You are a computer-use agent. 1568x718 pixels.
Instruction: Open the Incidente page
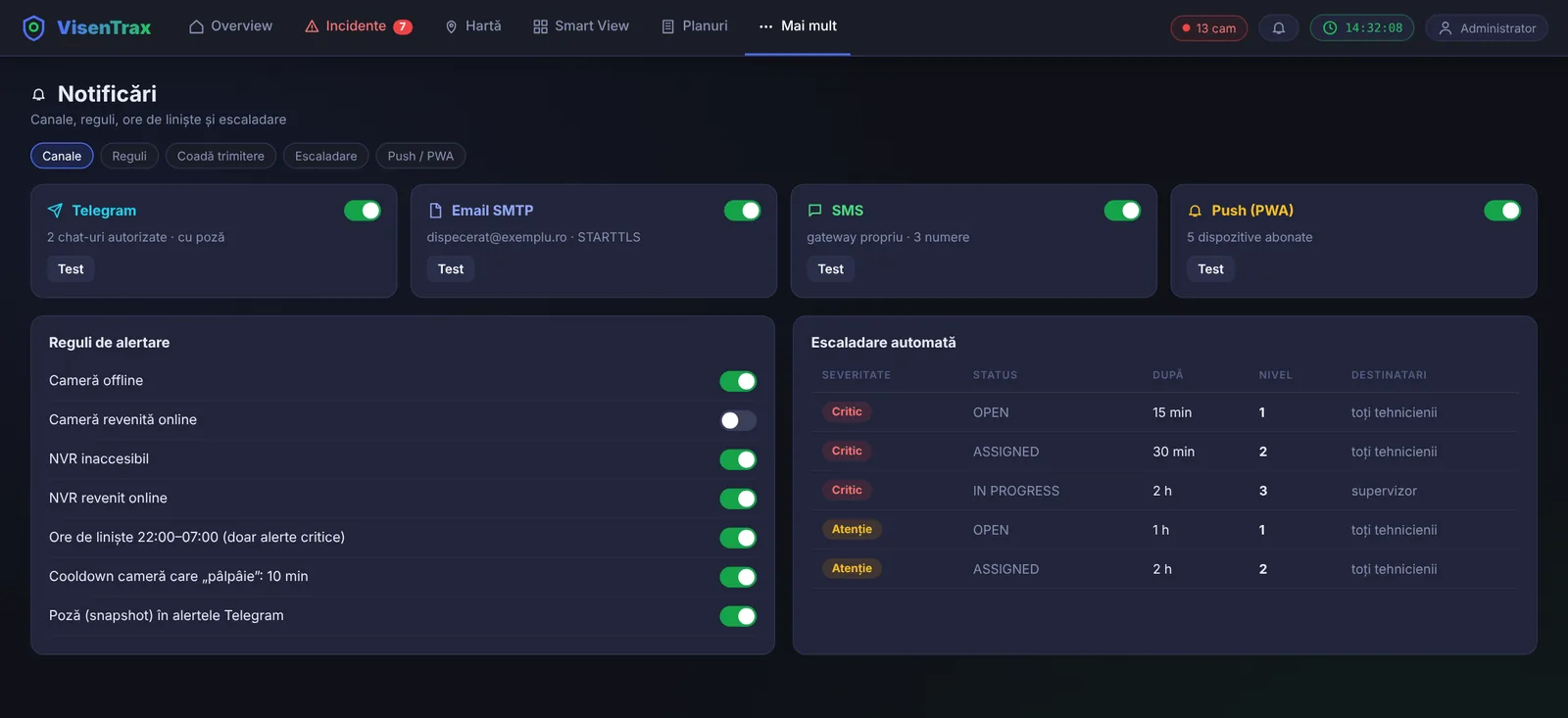(x=358, y=26)
